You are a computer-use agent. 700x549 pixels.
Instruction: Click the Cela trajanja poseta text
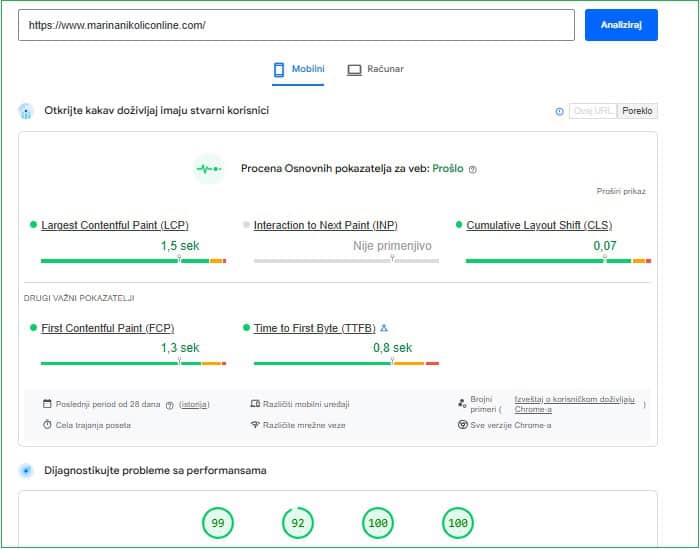[93, 425]
